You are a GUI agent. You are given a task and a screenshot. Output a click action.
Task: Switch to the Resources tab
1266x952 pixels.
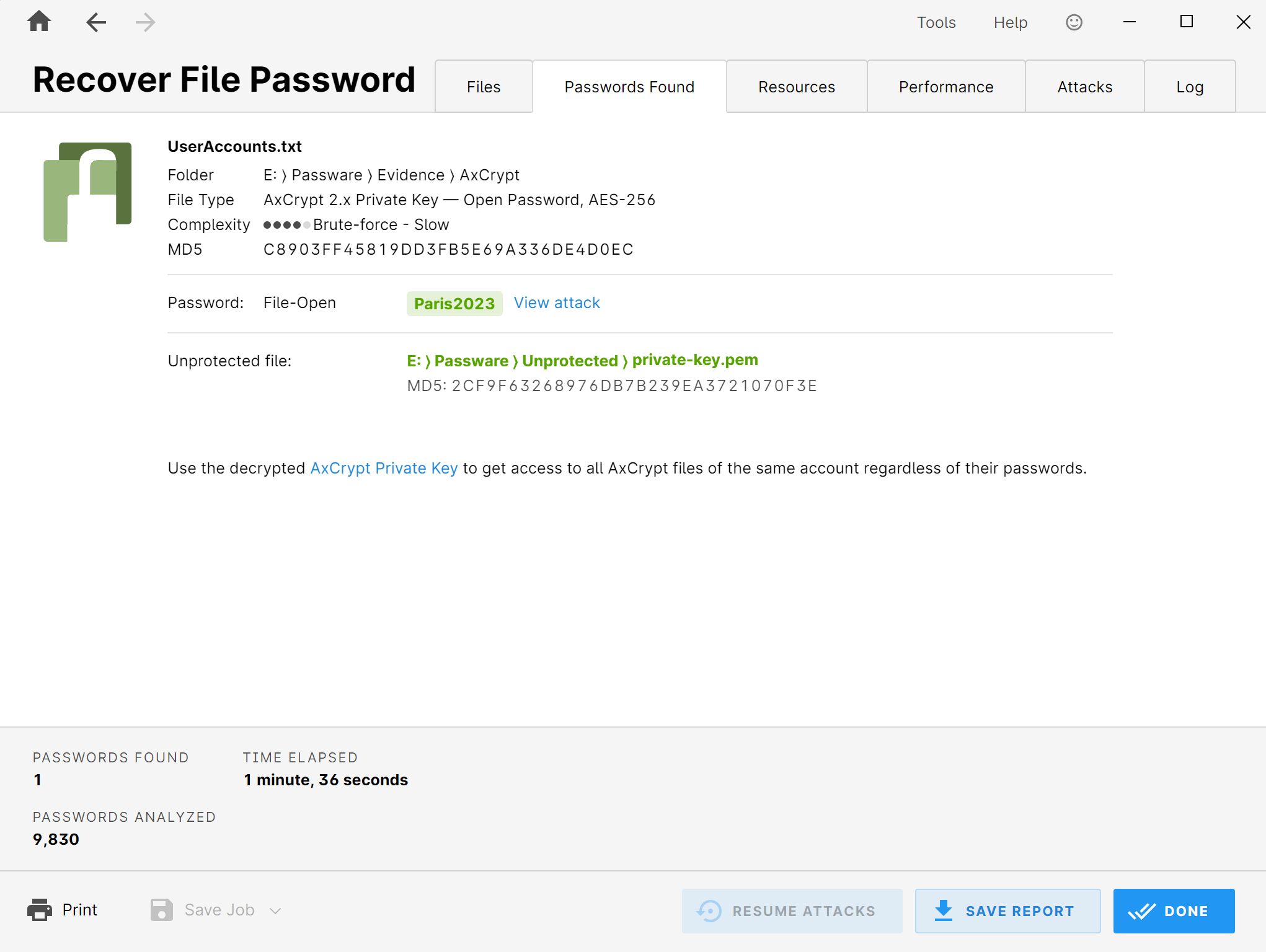click(x=797, y=86)
